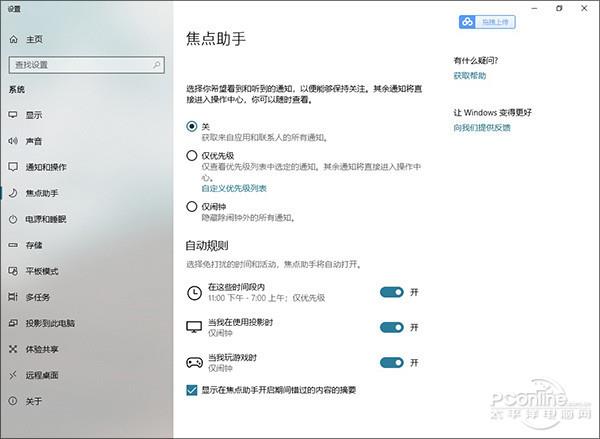Click the cloud upload 拖拽上传 button
The width and height of the screenshot is (600, 439).
click(x=487, y=22)
